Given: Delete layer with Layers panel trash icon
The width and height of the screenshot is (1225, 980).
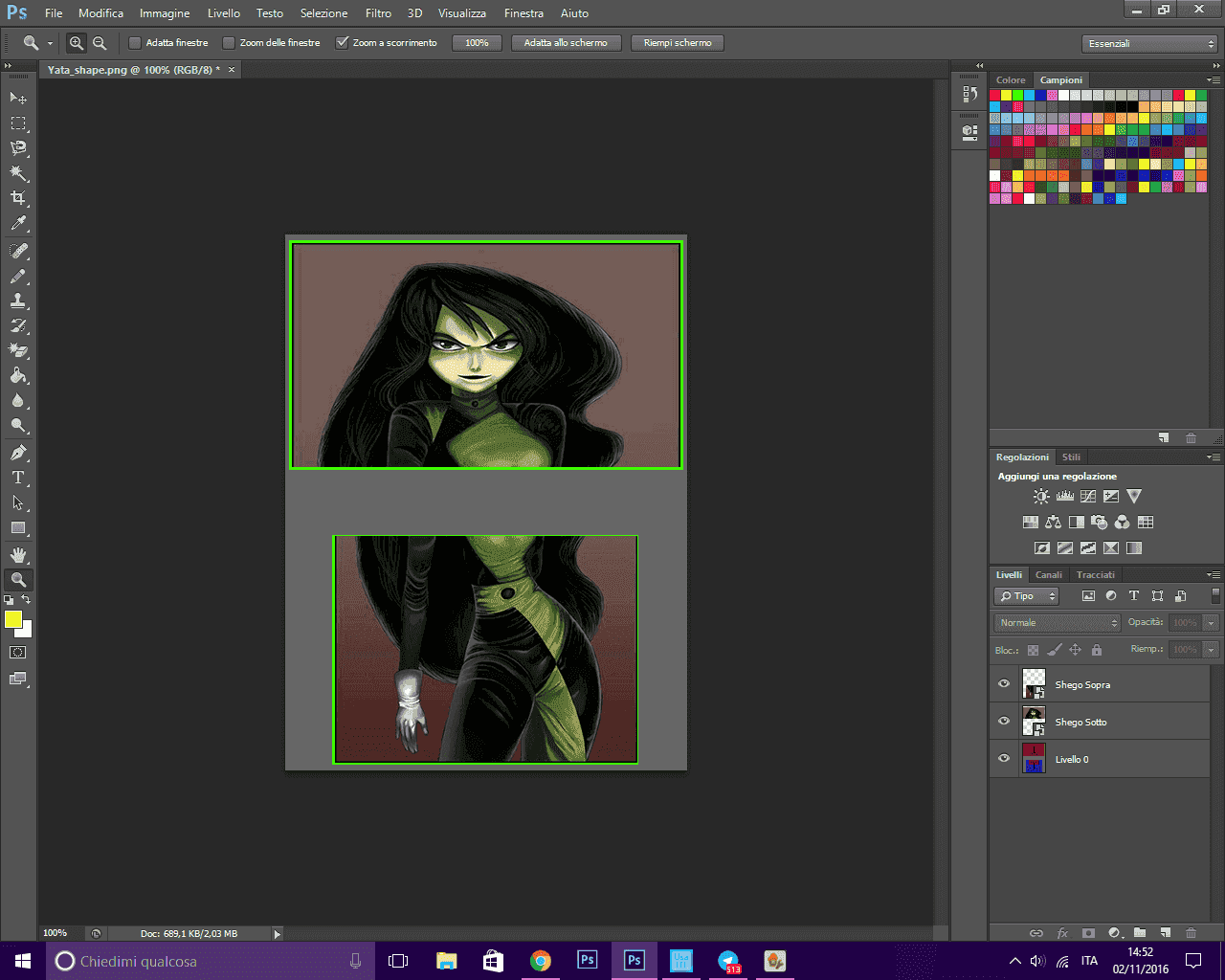Looking at the screenshot, I should [1192, 933].
